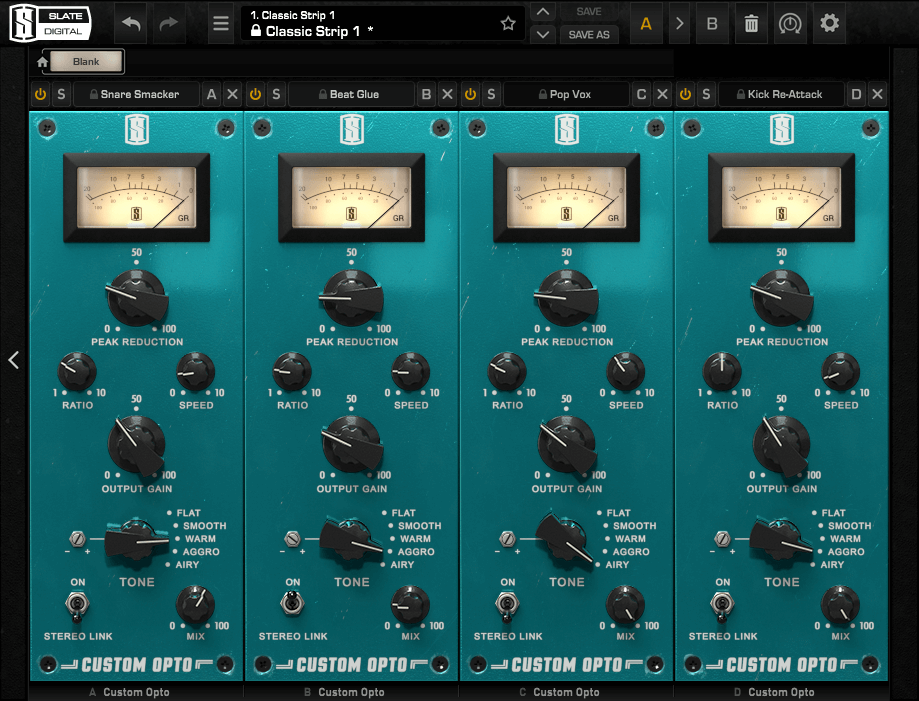Remove the Pop Vox module with X
Screen dimensions: 919x701
[663, 94]
